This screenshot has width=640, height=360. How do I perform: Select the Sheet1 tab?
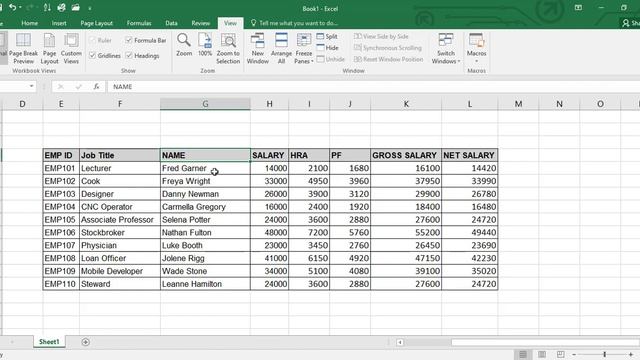point(49,342)
